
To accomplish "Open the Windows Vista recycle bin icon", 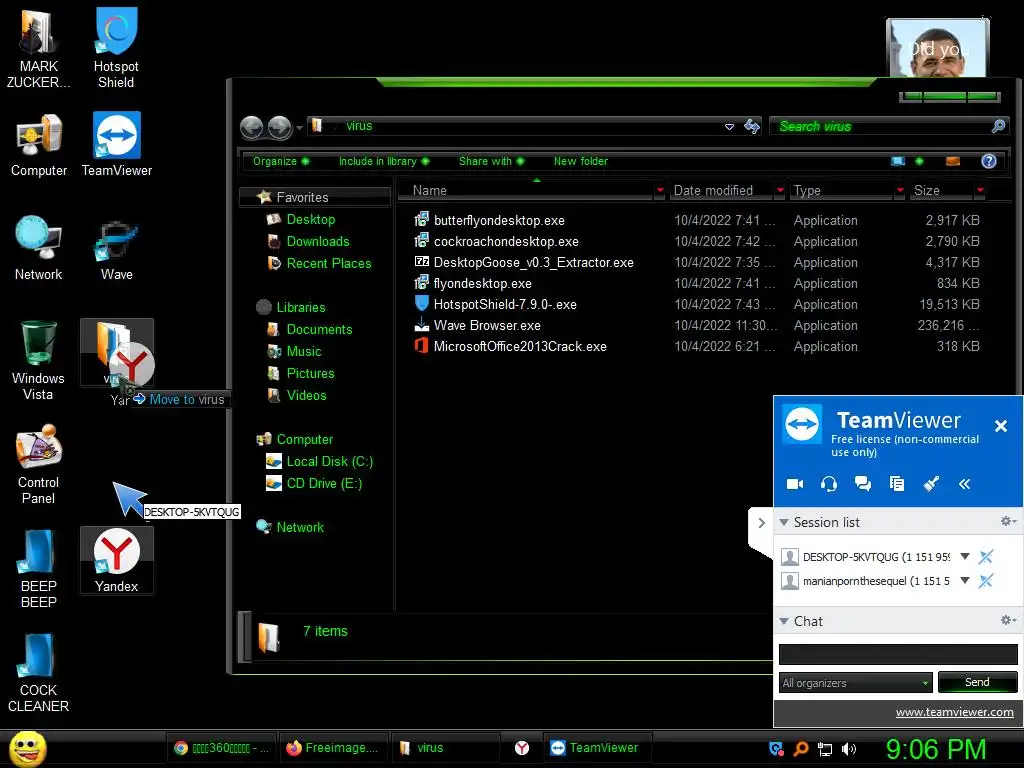I will pos(38,360).
